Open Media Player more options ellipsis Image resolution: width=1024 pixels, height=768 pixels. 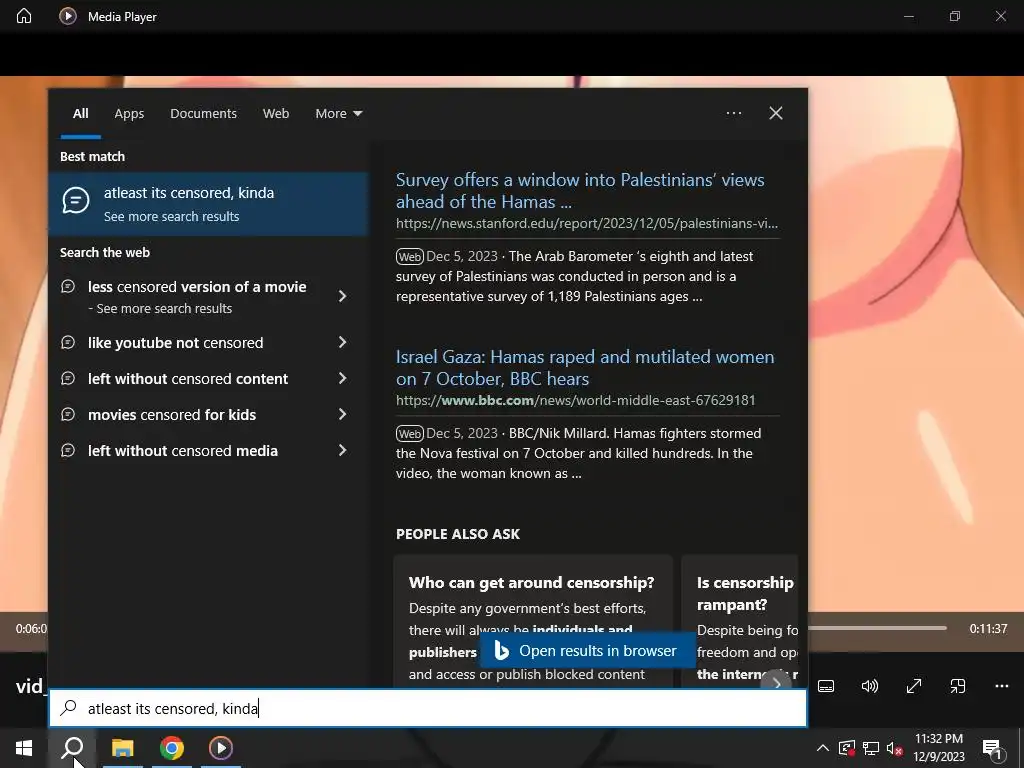(x=1002, y=686)
